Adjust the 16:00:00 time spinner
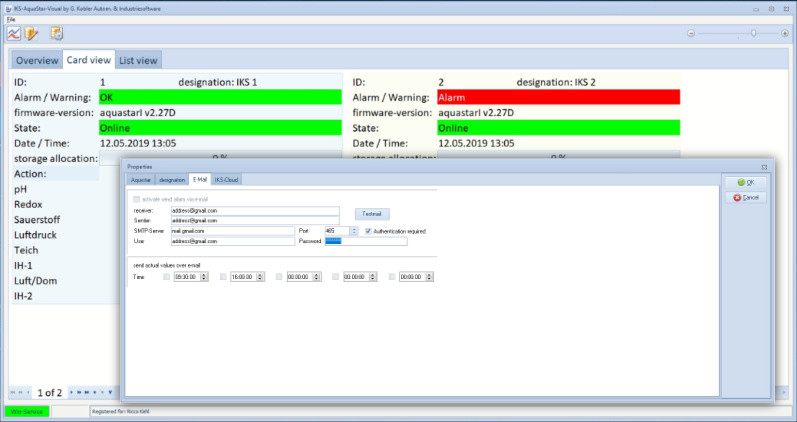The height and width of the screenshot is (422, 797). coord(260,276)
